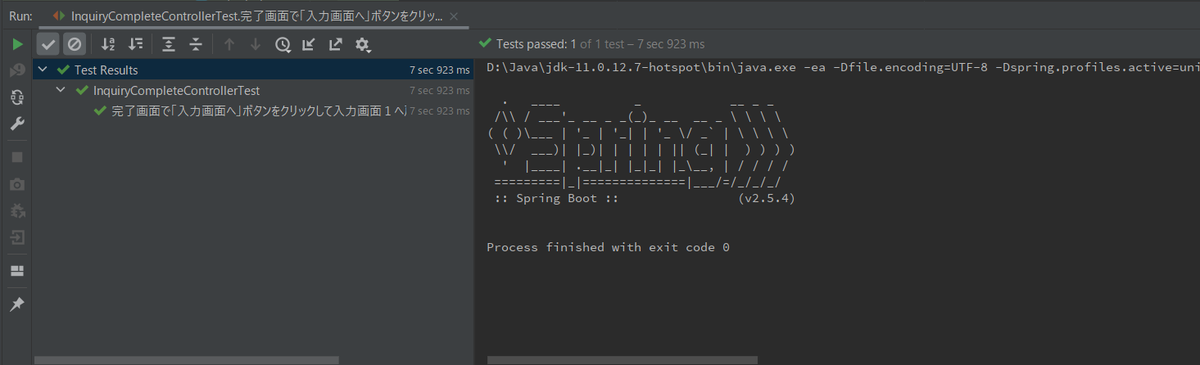1200x365 pixels.
Task: Click the Exit icon in sidebar
Action: coord(17,238)
